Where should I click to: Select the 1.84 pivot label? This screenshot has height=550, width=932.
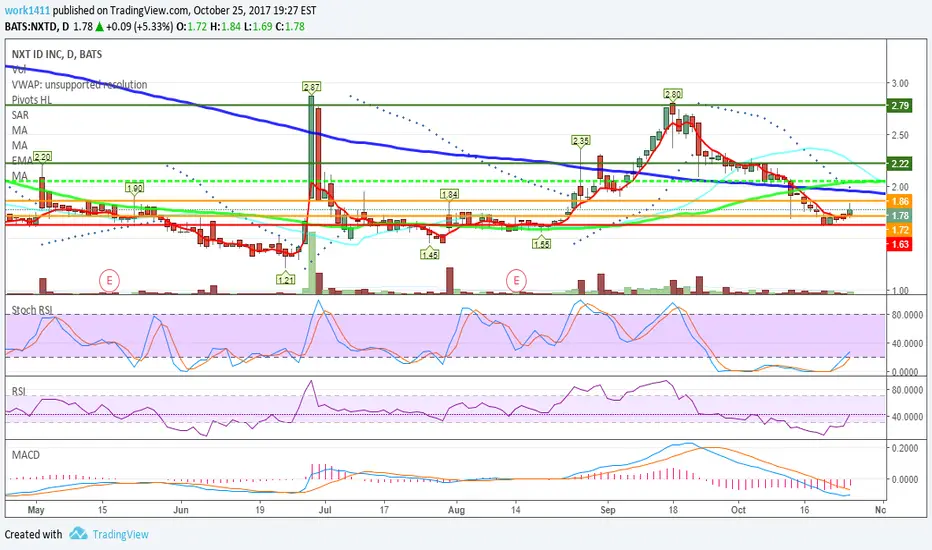tap(449, 194)
